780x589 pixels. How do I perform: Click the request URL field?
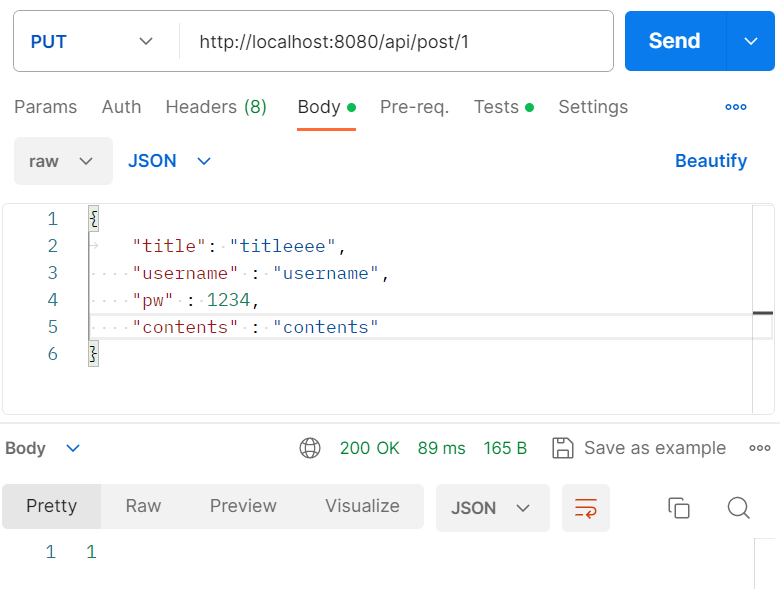pos(396,41)
